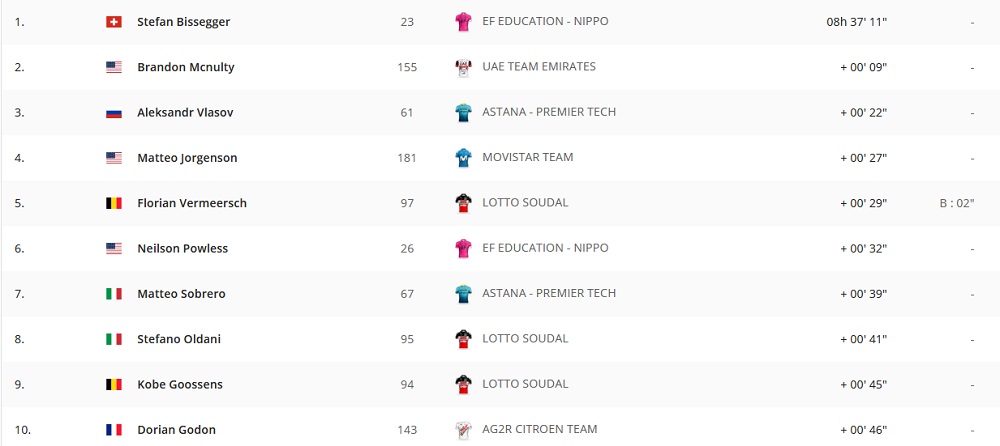Viewport: 1000px width, 446px height.
Task: Open the Movistar Team name link
Action: pyautogui.click(x=527, y=157)
